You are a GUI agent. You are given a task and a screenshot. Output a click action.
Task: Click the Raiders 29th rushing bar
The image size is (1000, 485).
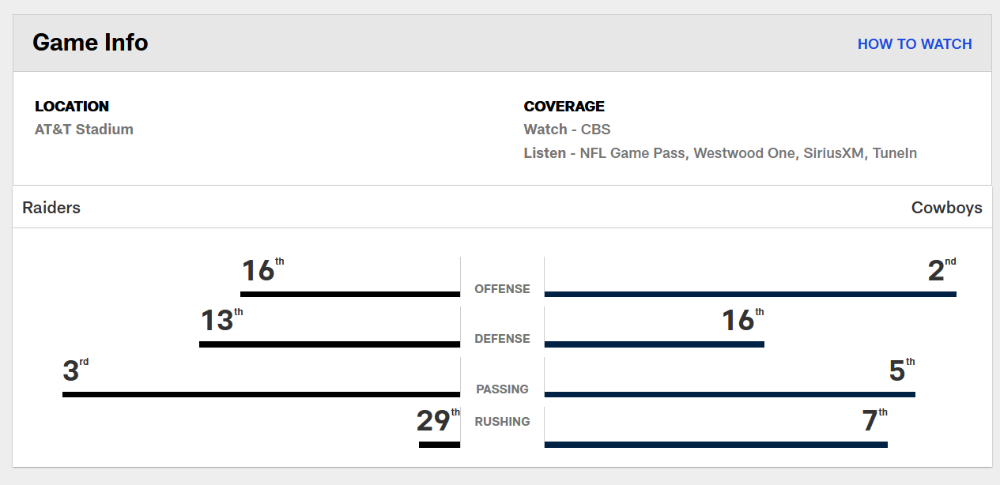(x=439, y=445)
